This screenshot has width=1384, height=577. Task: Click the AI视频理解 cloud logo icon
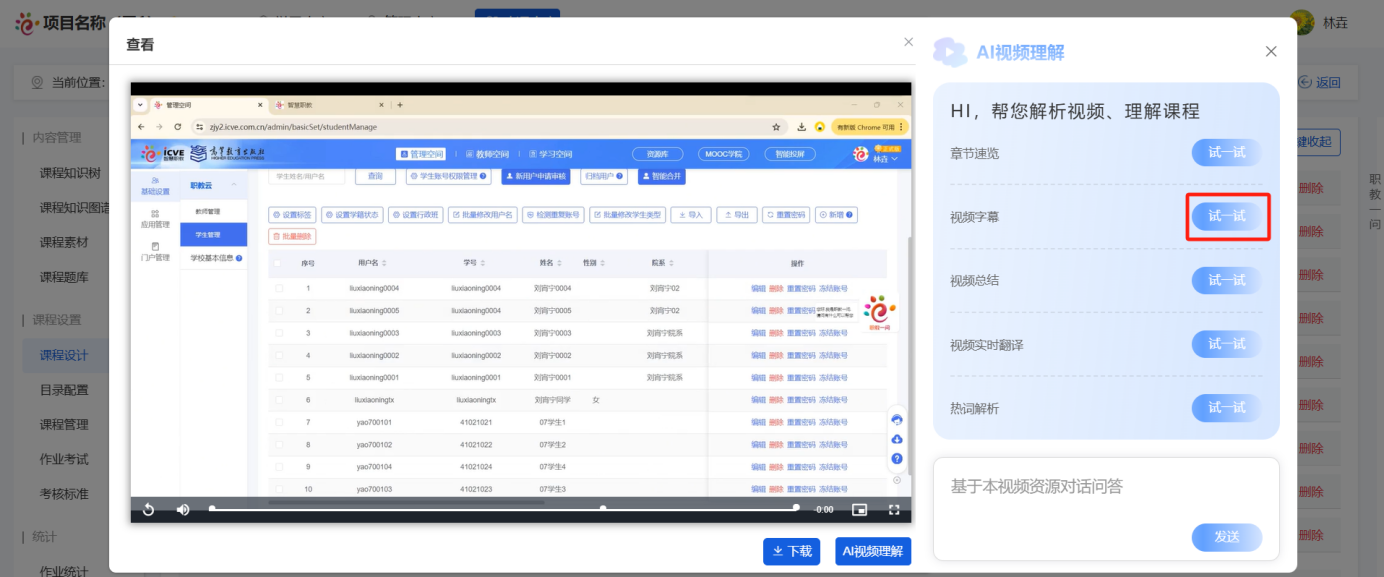pos(950,51)
